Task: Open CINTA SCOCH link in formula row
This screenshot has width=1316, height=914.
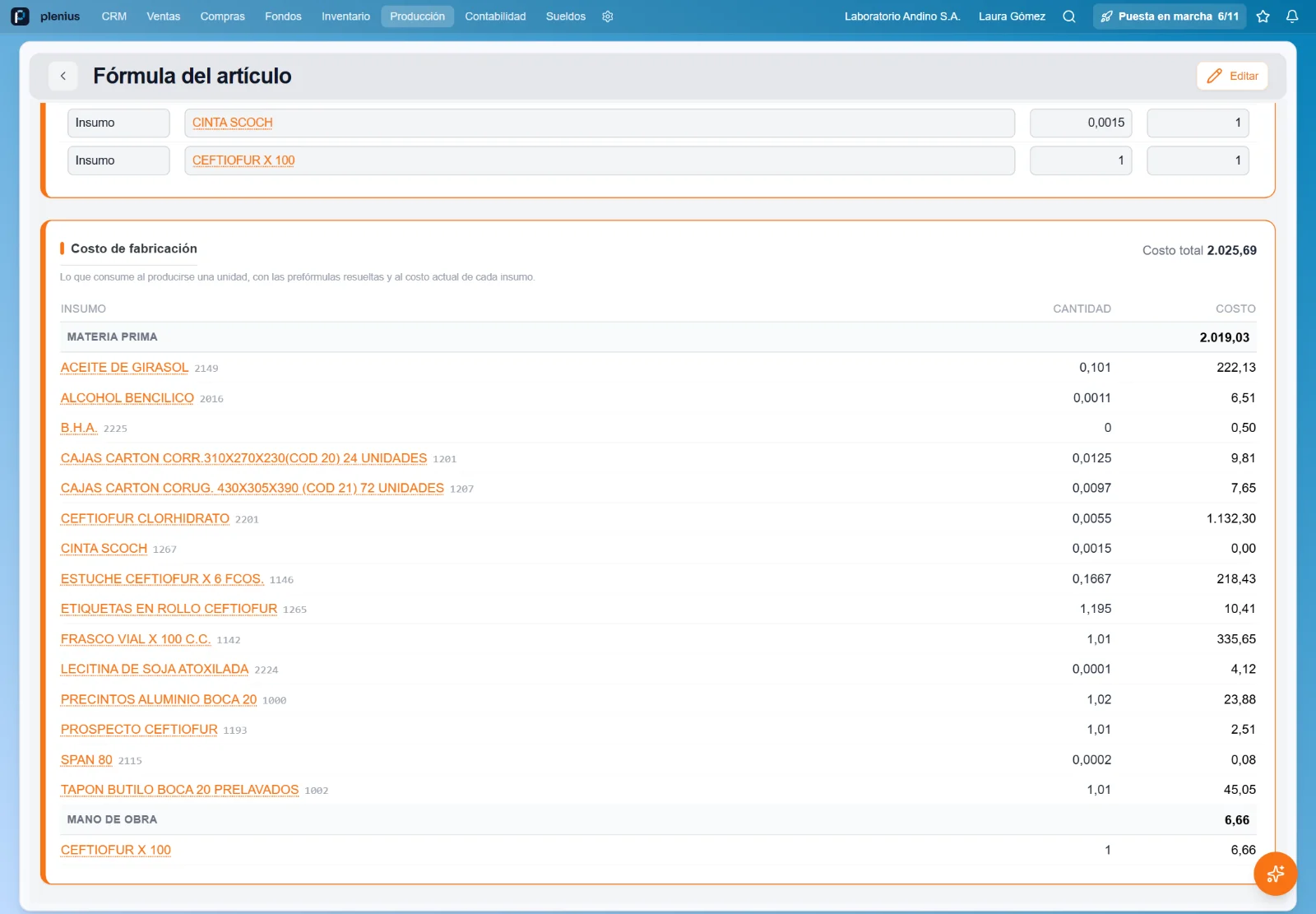Action: click(233, 123)
